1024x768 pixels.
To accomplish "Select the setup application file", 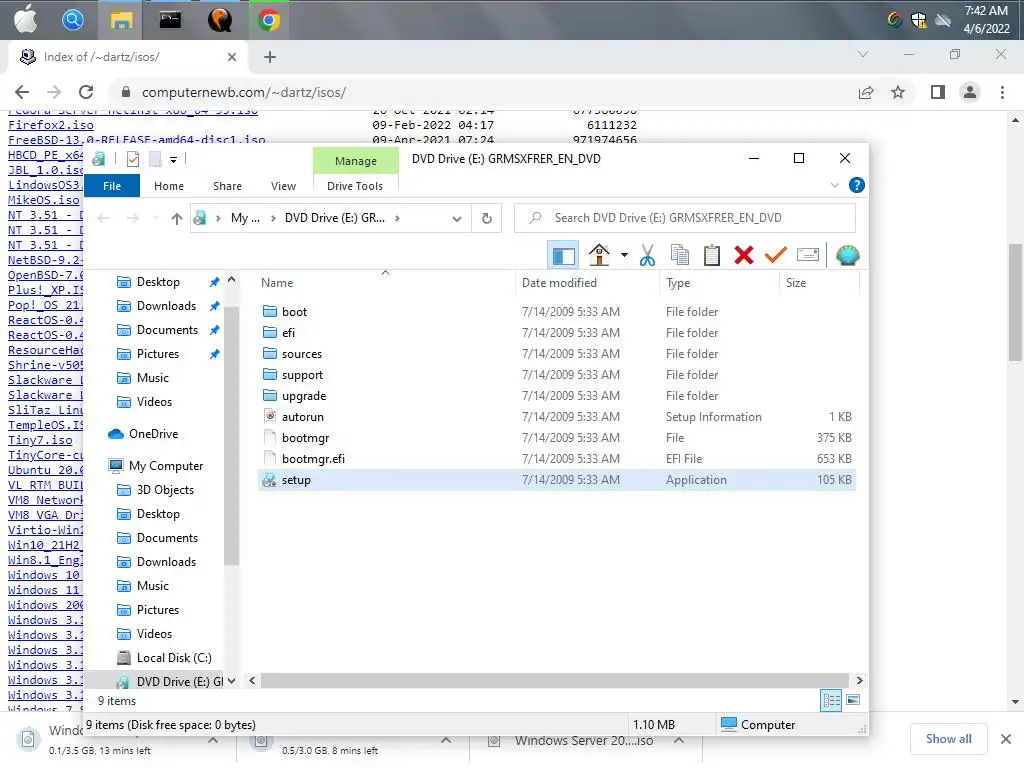I will coord(556,480).
